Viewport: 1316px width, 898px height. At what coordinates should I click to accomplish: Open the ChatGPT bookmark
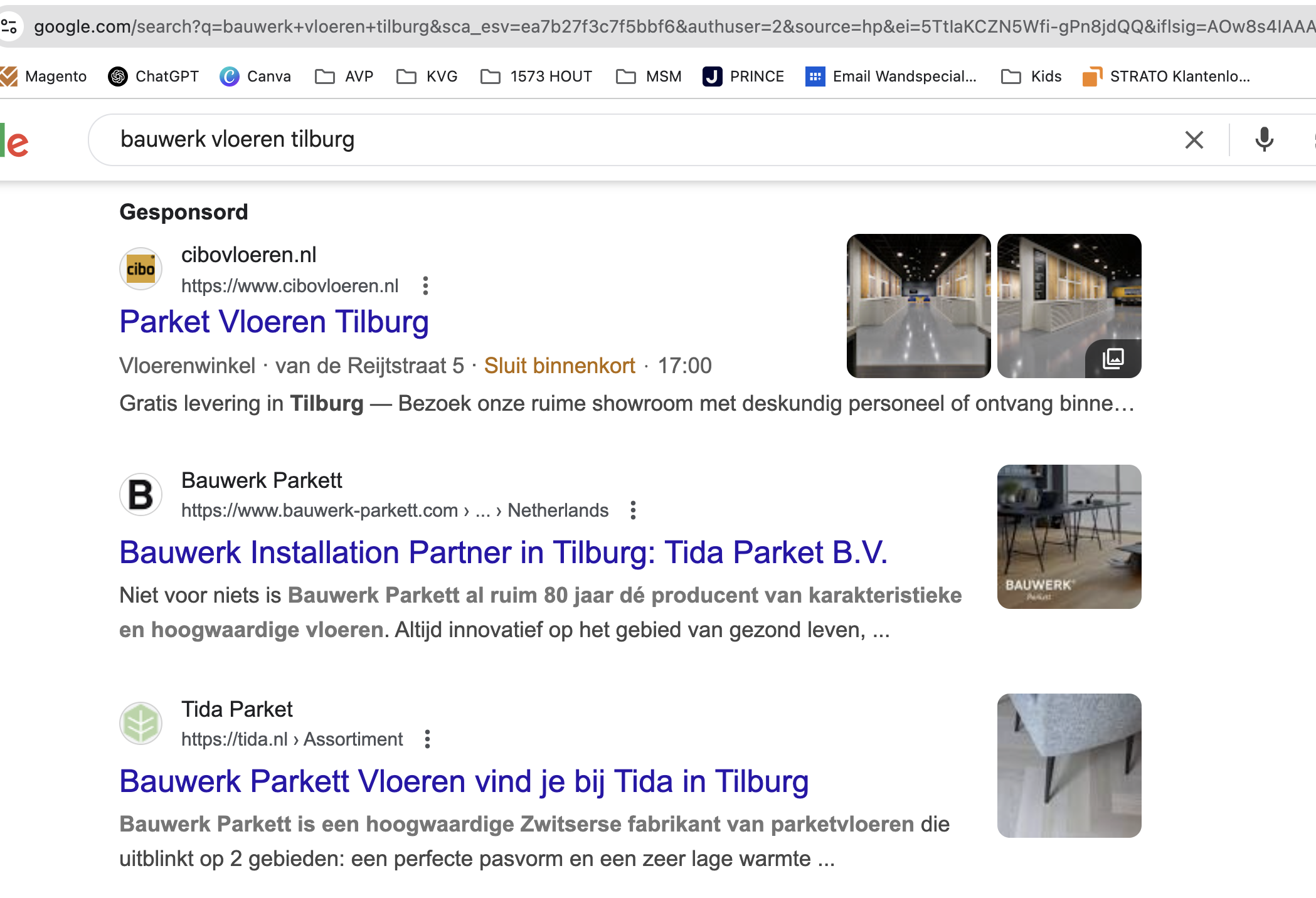154,77
